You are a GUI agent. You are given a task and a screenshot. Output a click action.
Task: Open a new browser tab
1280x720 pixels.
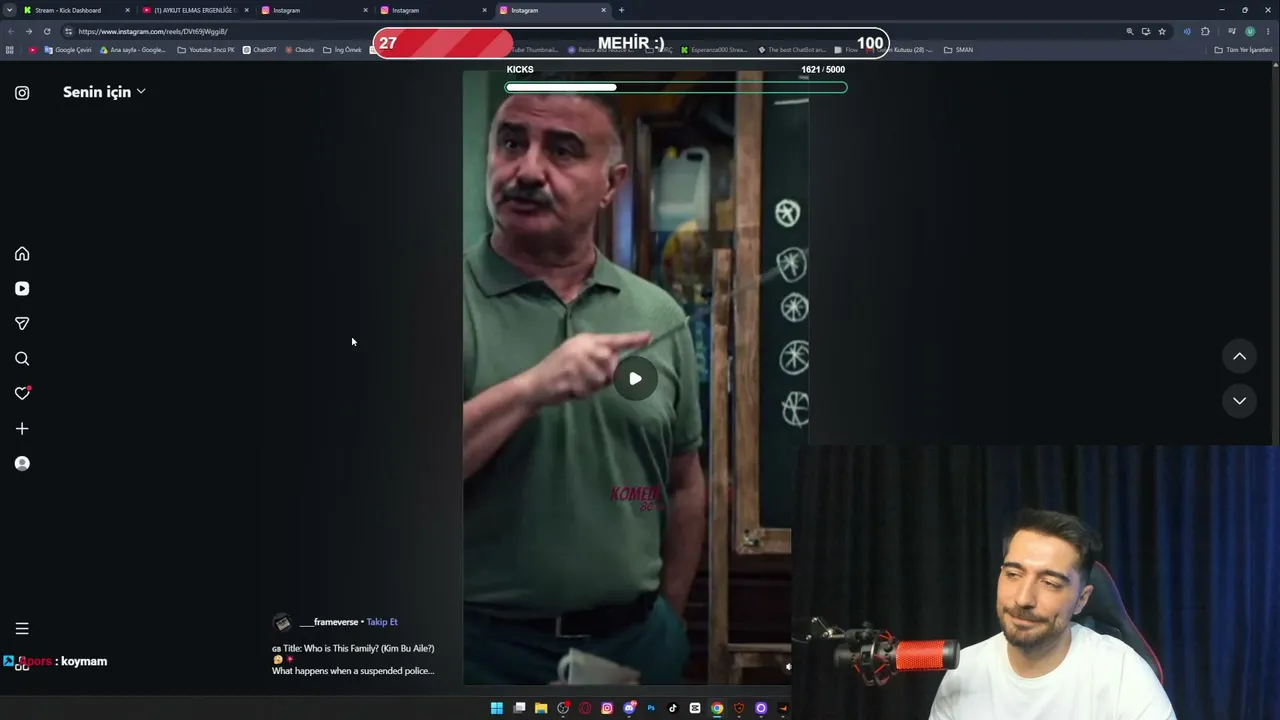(x=621, y=10)
